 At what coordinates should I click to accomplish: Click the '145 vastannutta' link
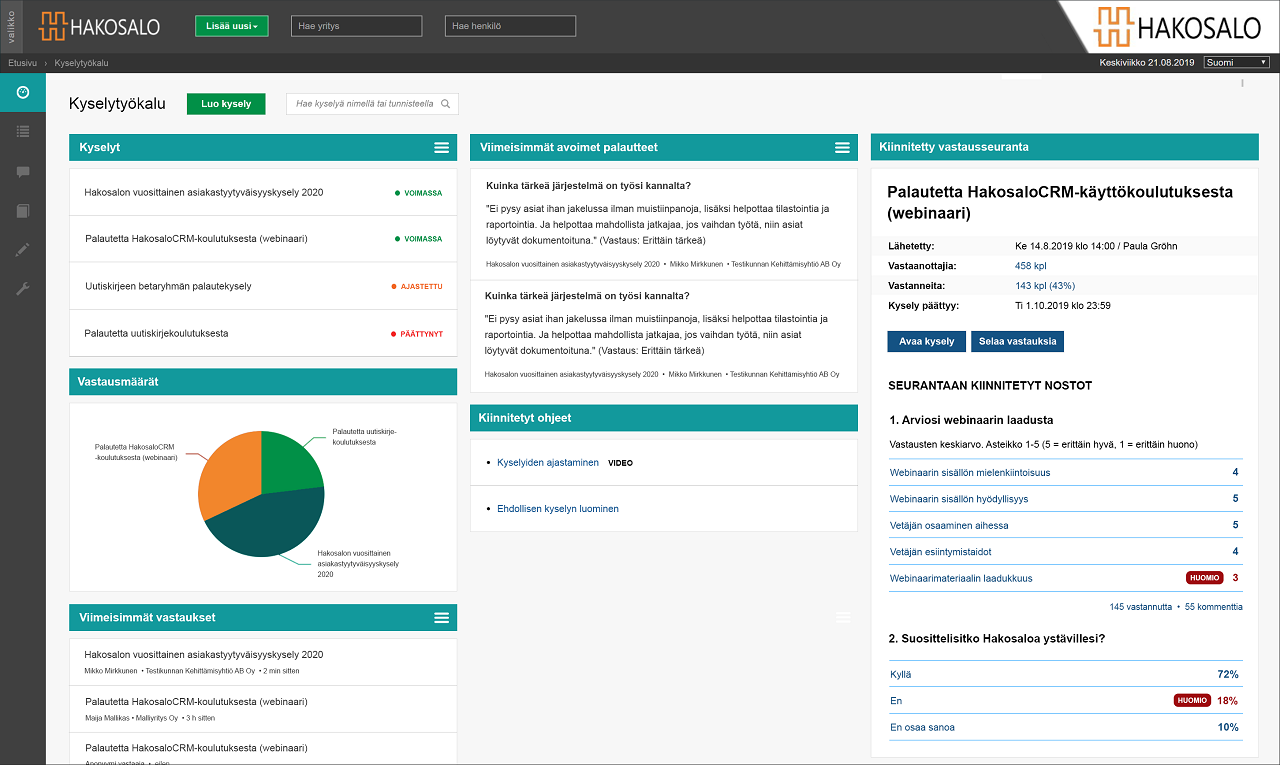pyautogui.click(x=1140, y=607)
